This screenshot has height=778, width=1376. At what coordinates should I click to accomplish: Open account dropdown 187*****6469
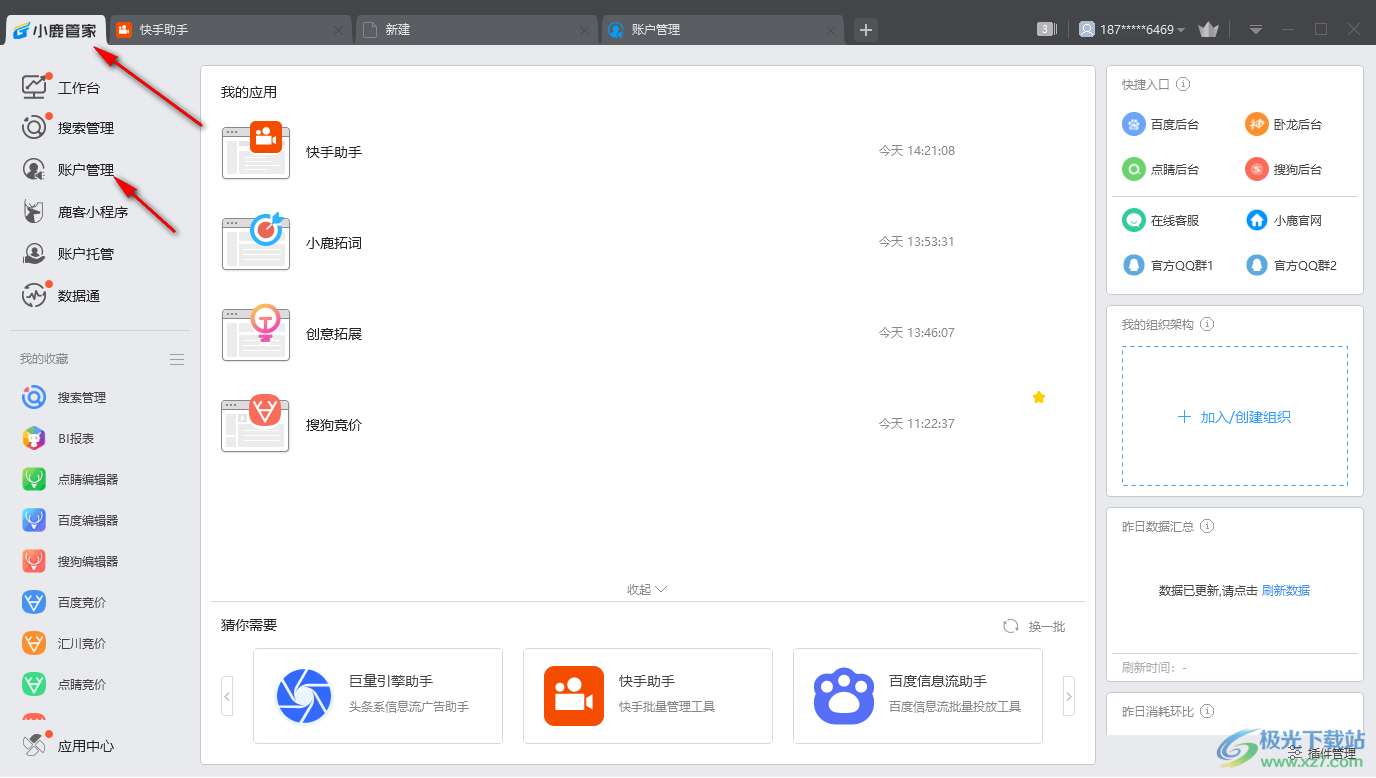coord(1132,30)
